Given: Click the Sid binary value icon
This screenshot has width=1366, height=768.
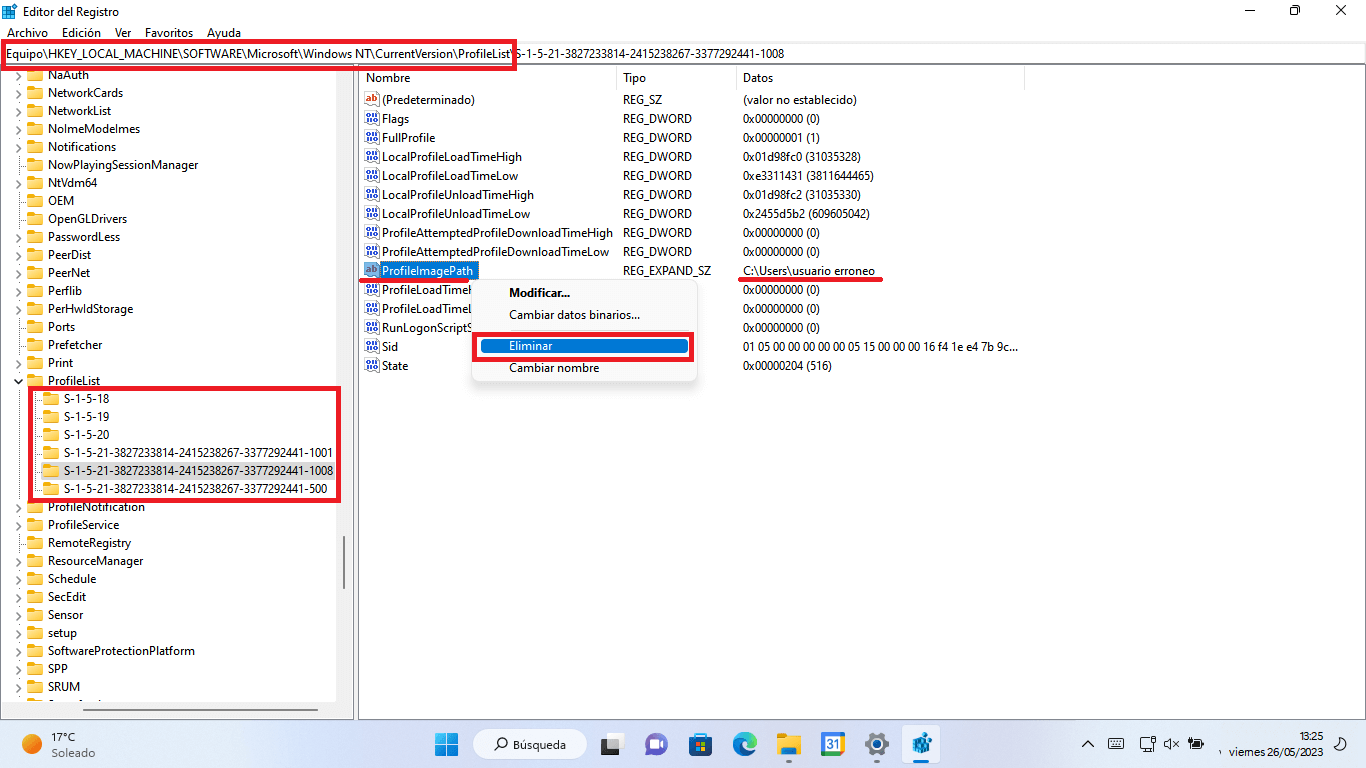Looking at the screenshot, I should tap(372, 347).
